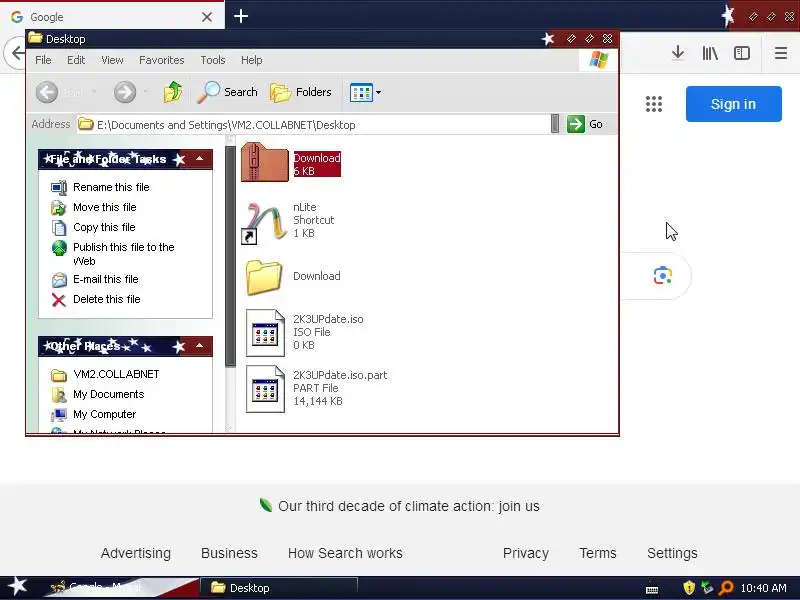Open the Google apps grid icon
The image size is (800, 600).
654,104
